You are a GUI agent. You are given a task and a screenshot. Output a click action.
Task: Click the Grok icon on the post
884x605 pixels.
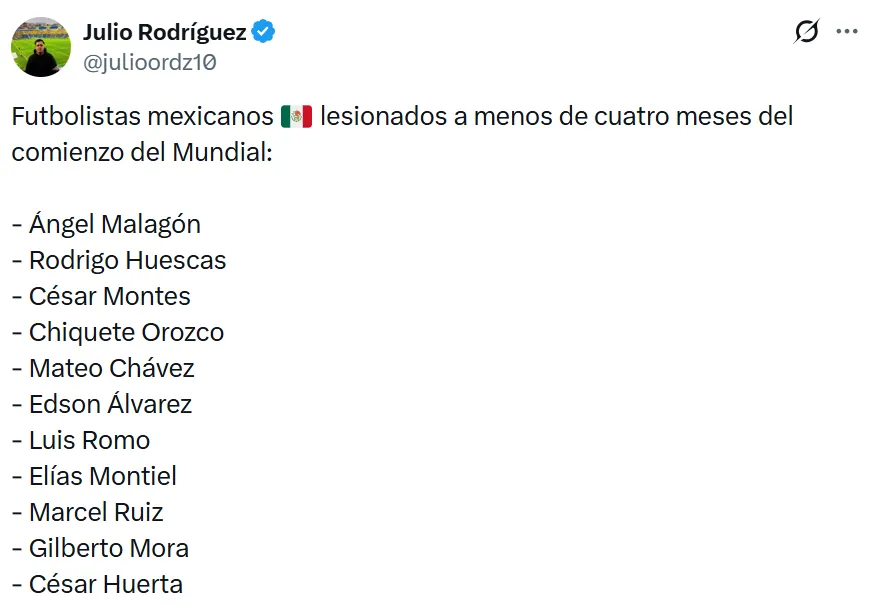pos(806,32)
